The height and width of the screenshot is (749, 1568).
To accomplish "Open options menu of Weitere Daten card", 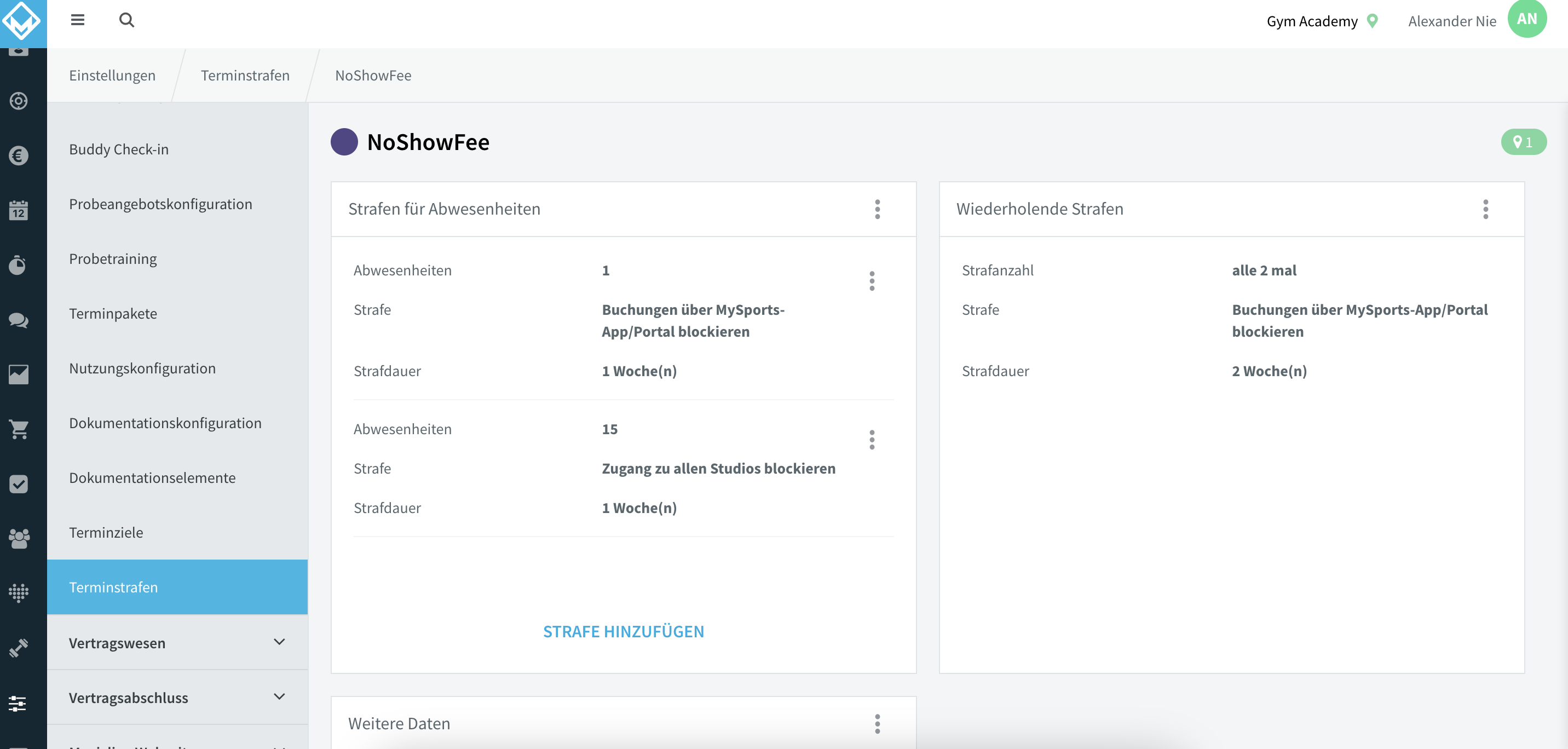I will coord(877,723).
